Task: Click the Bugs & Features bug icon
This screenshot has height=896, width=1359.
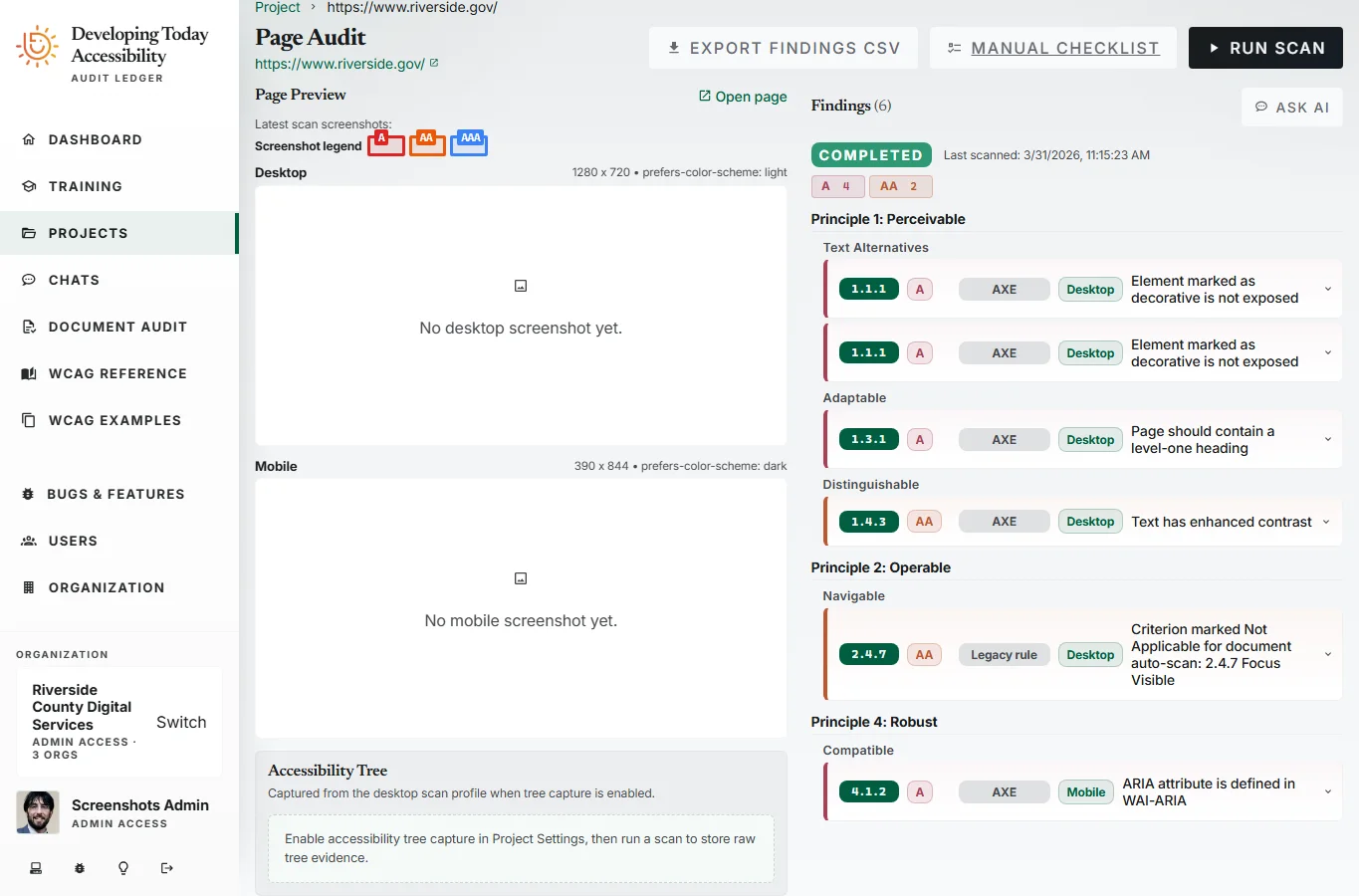Action: pos(28,494)
